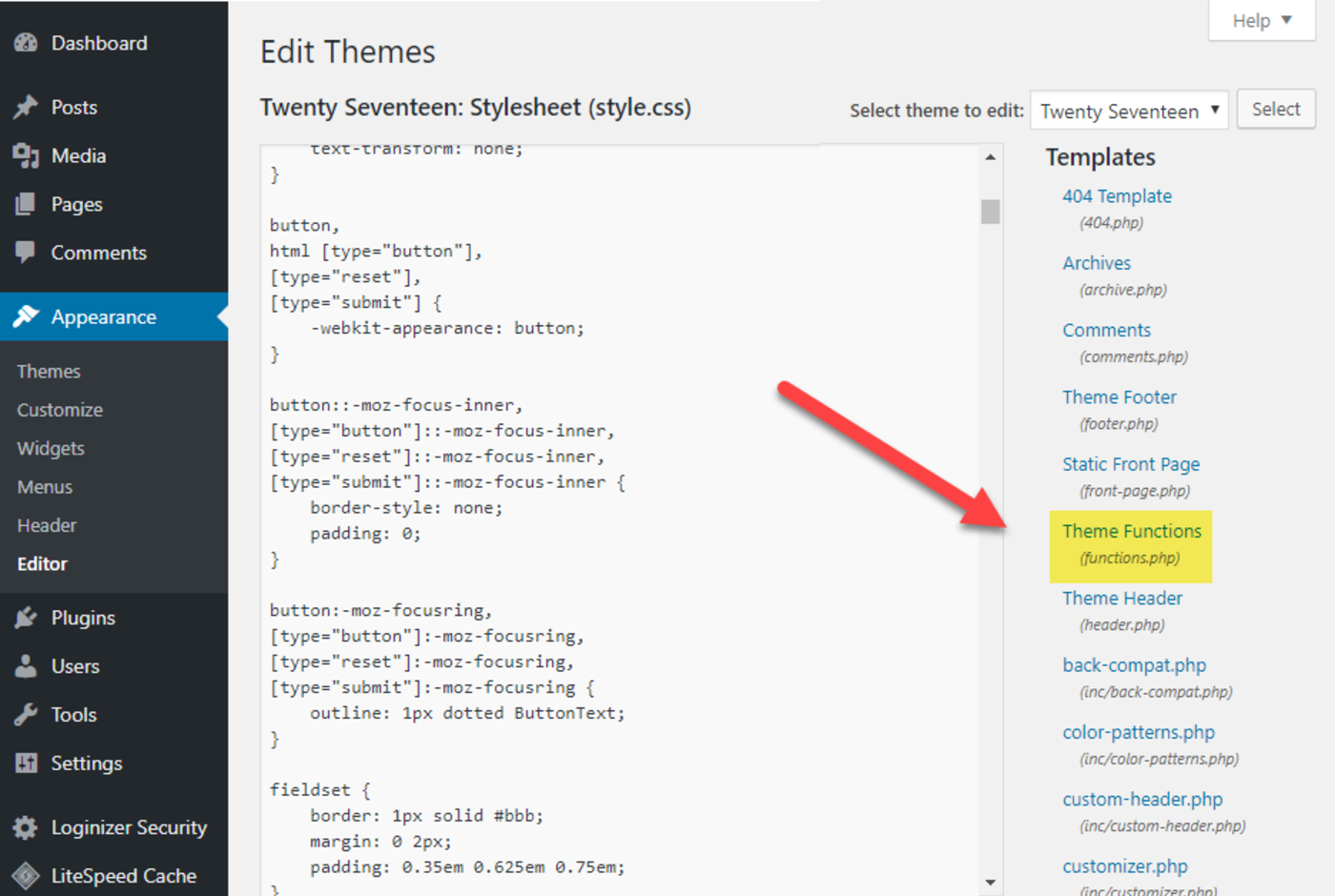Expand the Help tab dropdown
This screenshot has height=896, width=1335.
click(1262, 20)
